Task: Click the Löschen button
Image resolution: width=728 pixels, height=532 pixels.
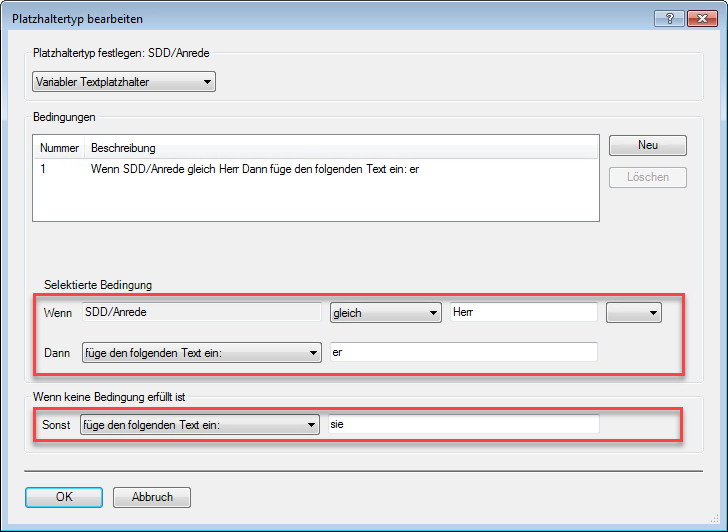Action: coord(647,177)
